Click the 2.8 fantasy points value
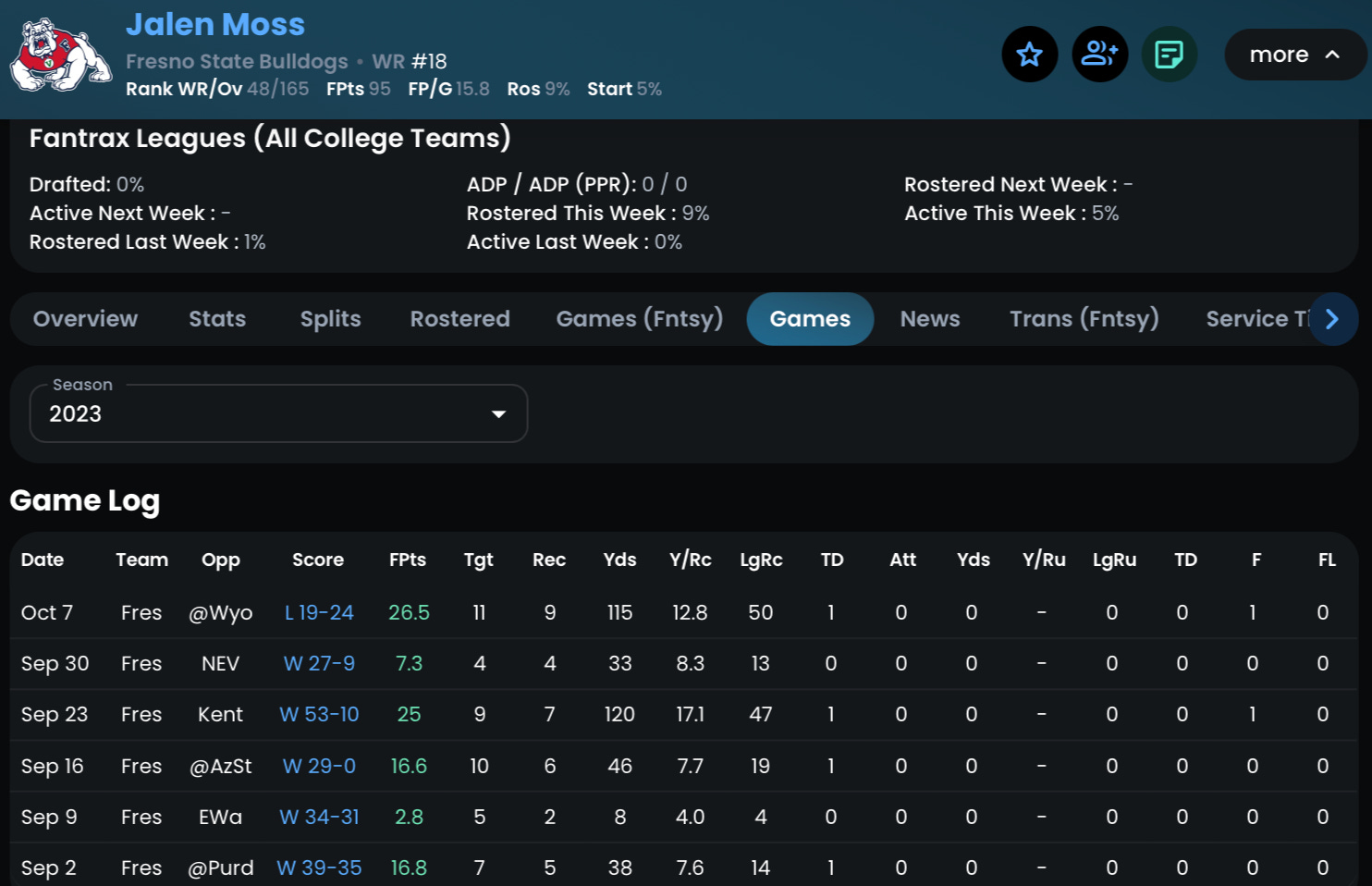The image size is (1372, 886). coord(409,818)
